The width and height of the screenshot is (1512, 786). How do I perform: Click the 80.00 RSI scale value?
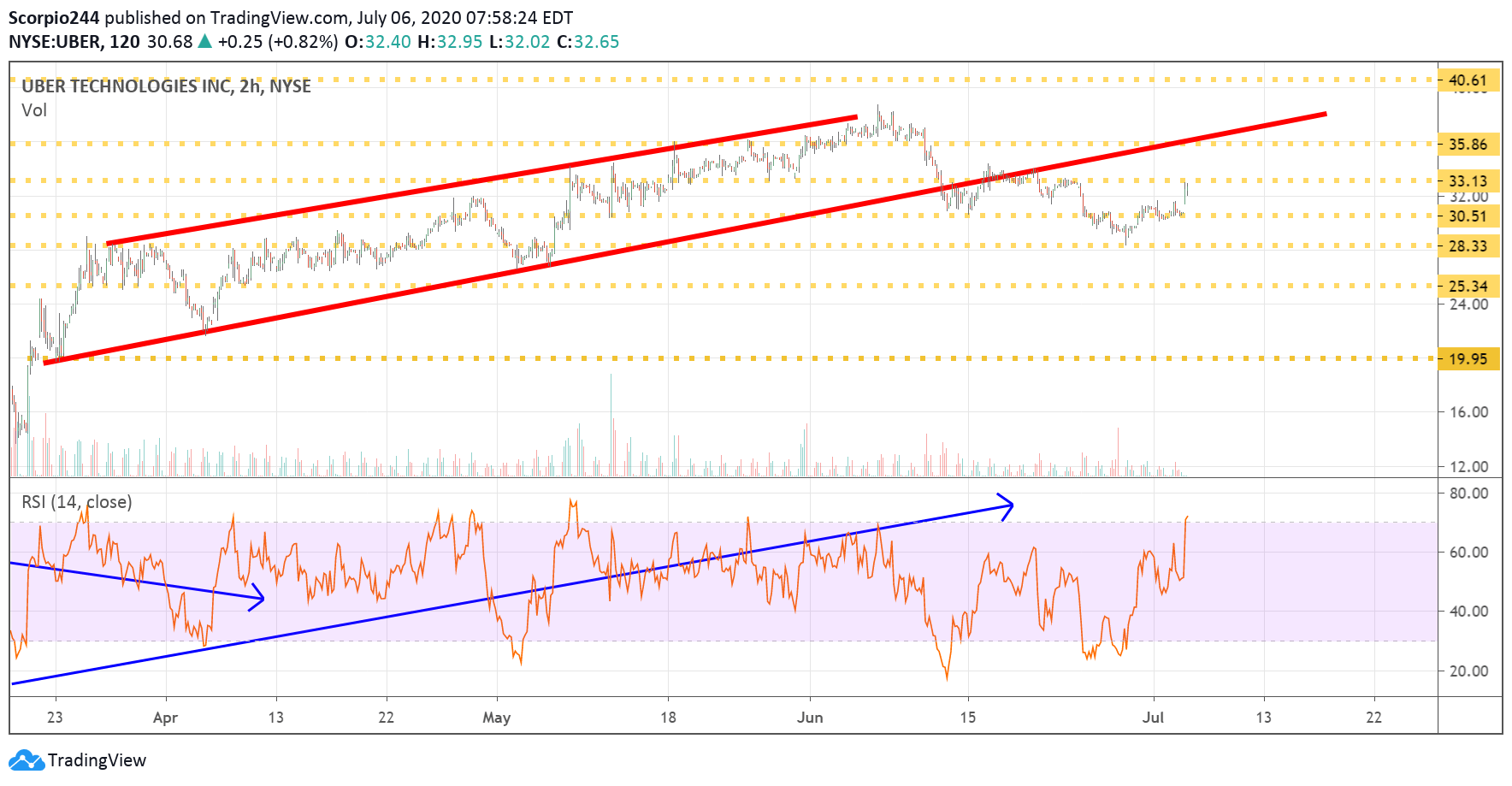tap(1468, 493)
